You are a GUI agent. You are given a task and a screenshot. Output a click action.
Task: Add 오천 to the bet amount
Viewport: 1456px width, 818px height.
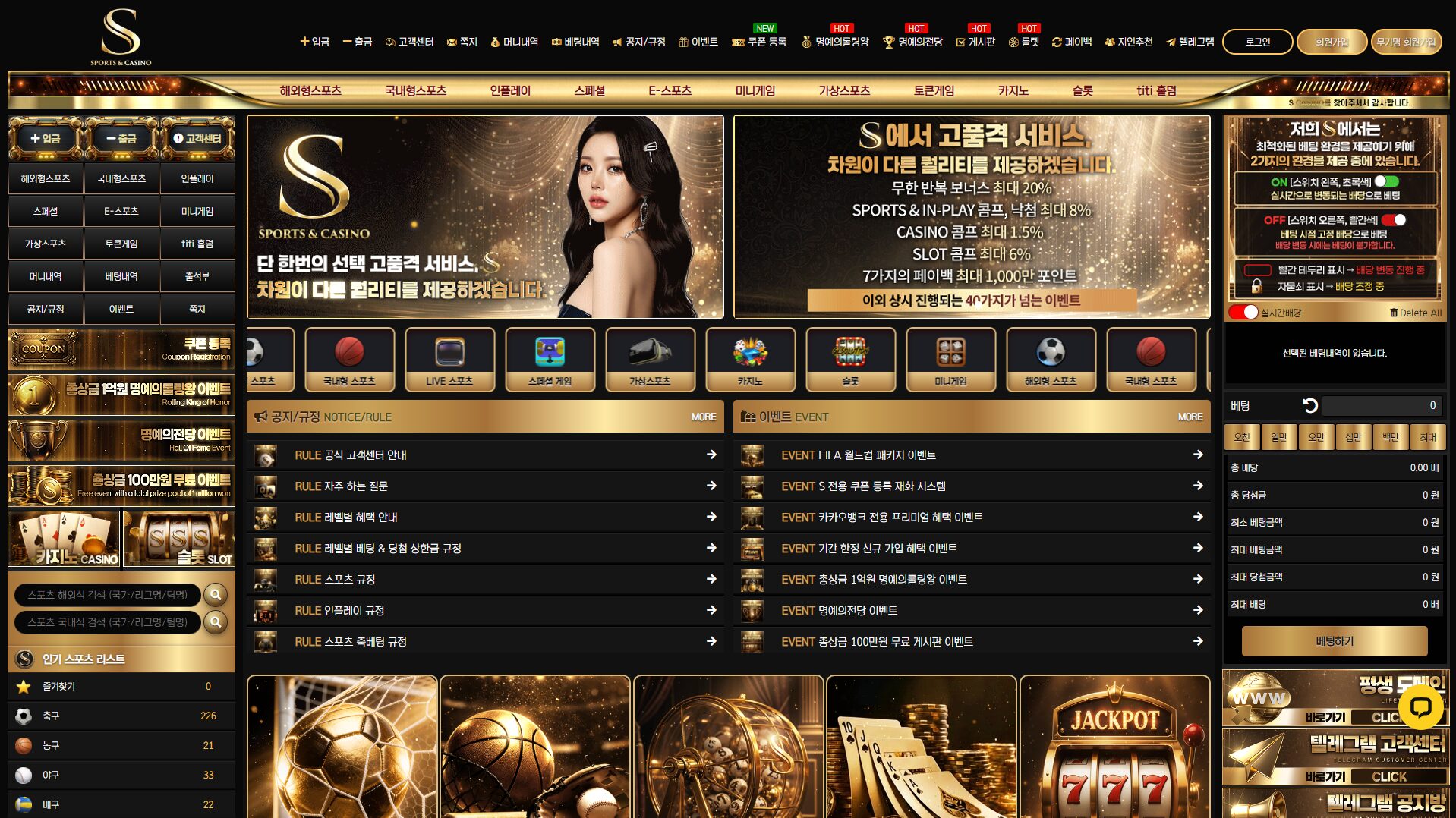point(1242,437)
